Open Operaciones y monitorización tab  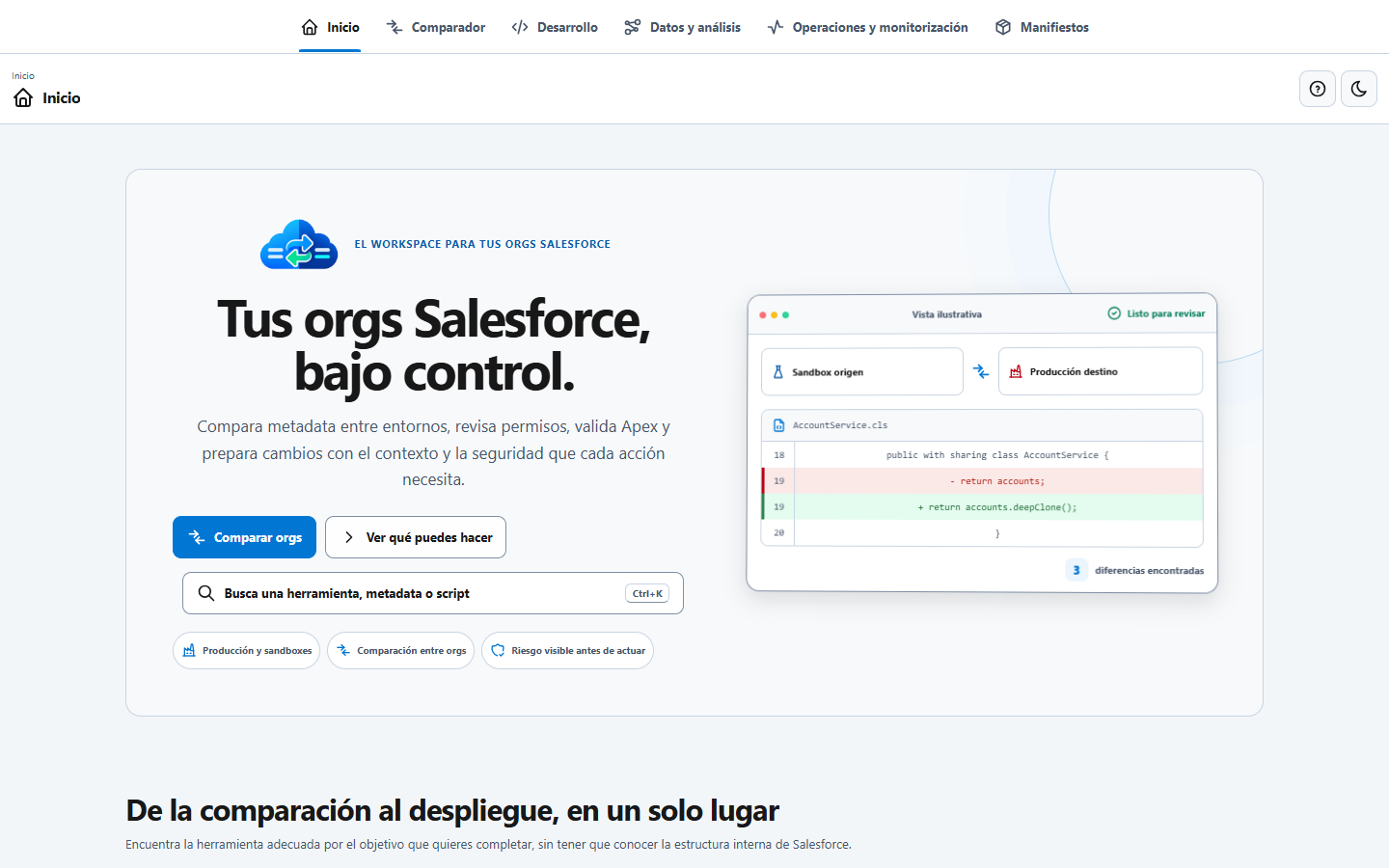(x=867, y=27)
